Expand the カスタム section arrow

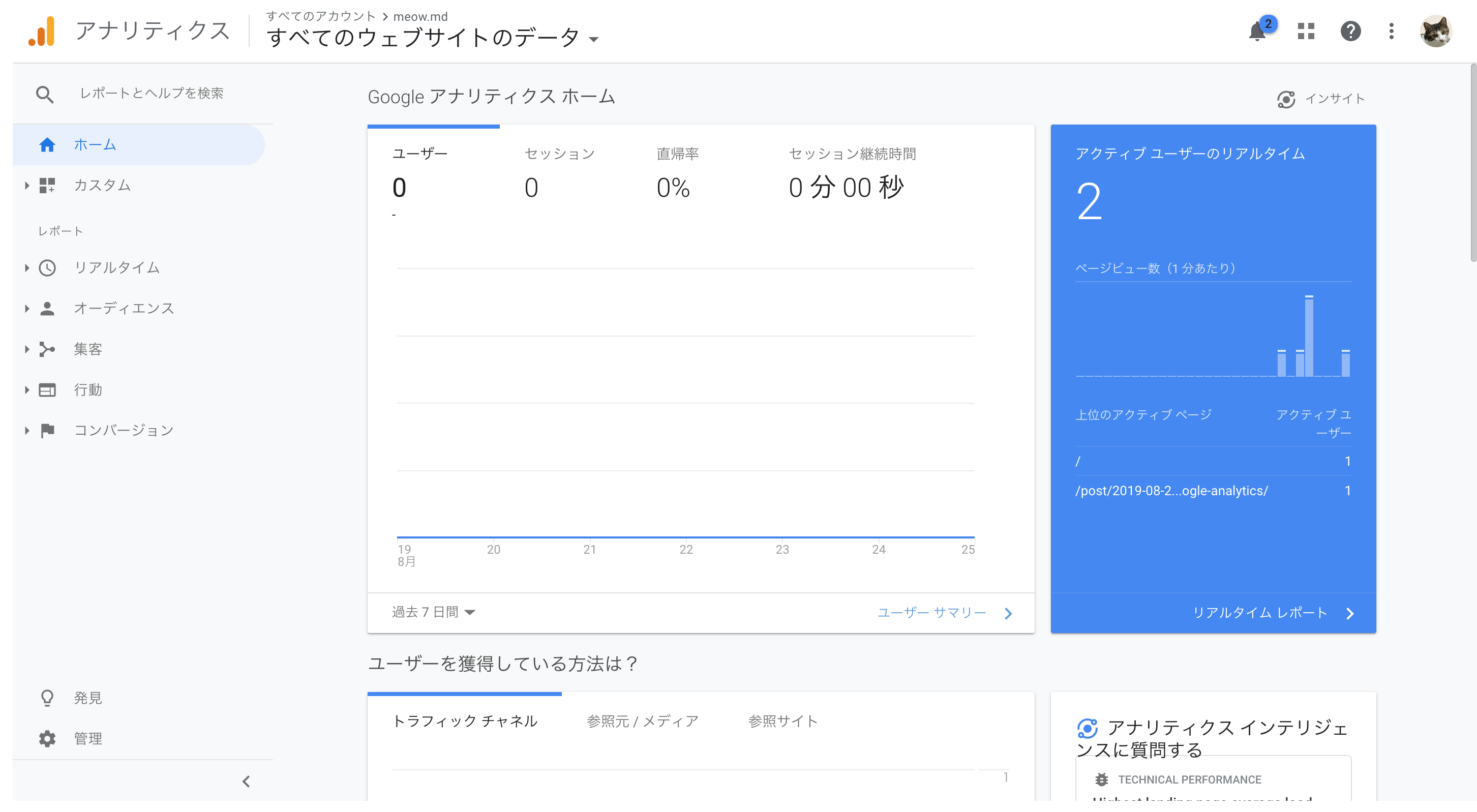coord(26,185)
